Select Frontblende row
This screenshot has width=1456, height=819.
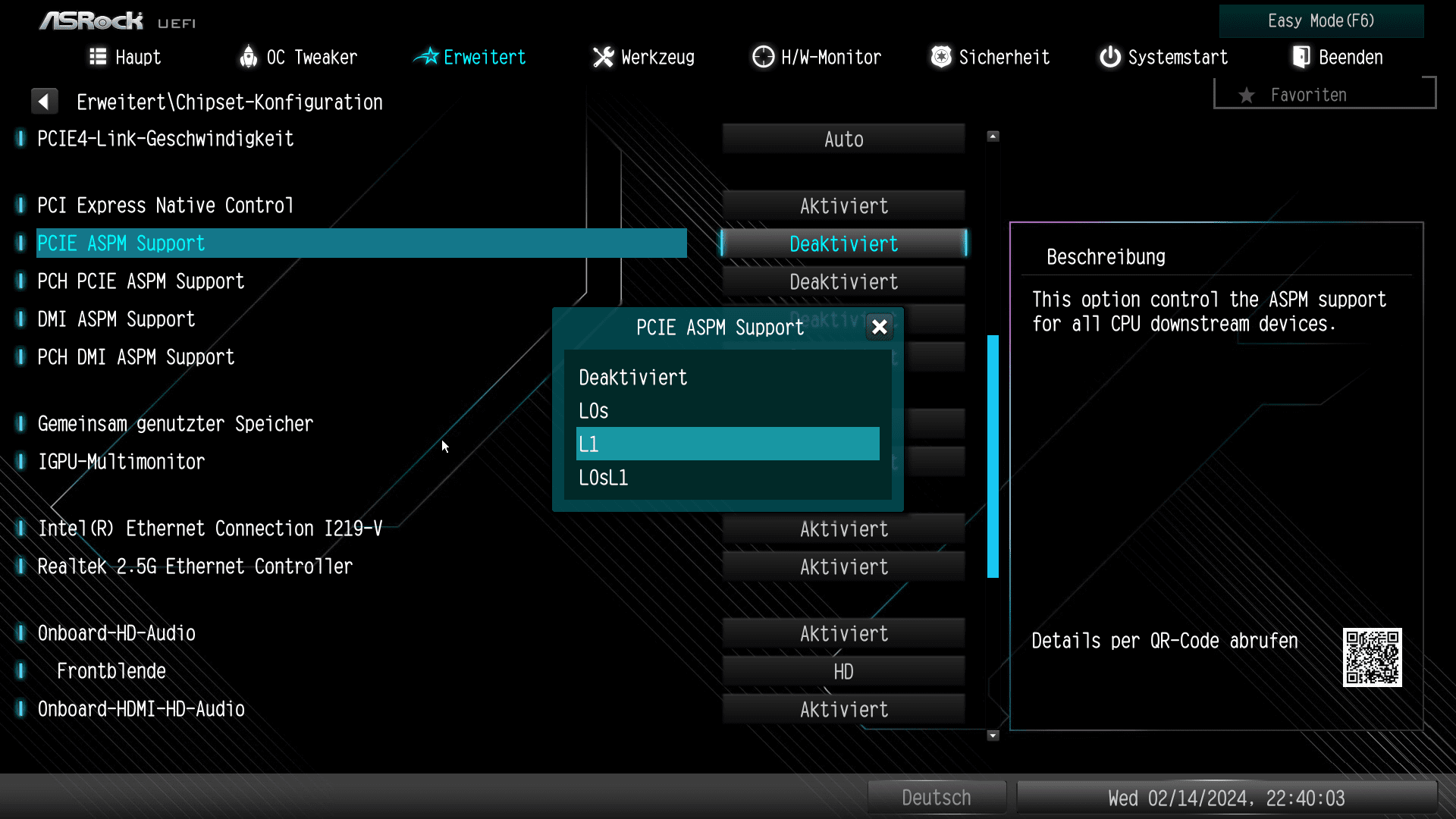point(362,671)
